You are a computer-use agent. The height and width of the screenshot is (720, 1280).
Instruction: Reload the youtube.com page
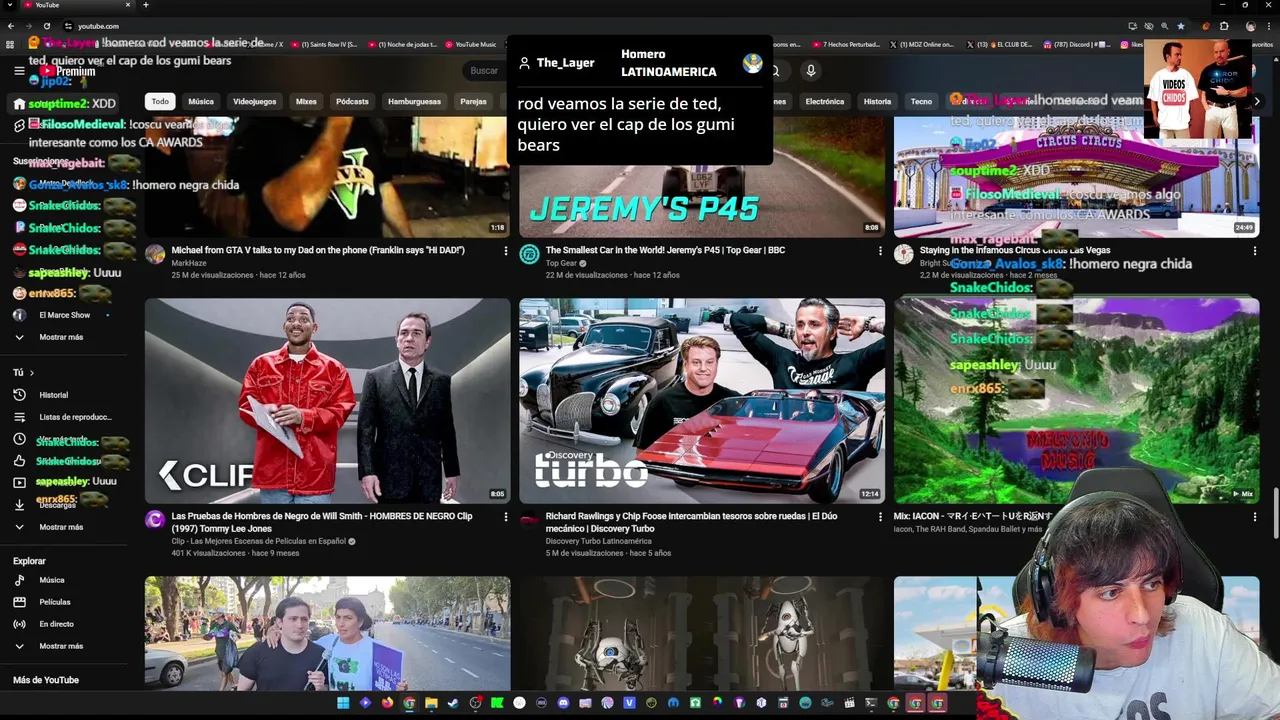(x=48, y=26)
